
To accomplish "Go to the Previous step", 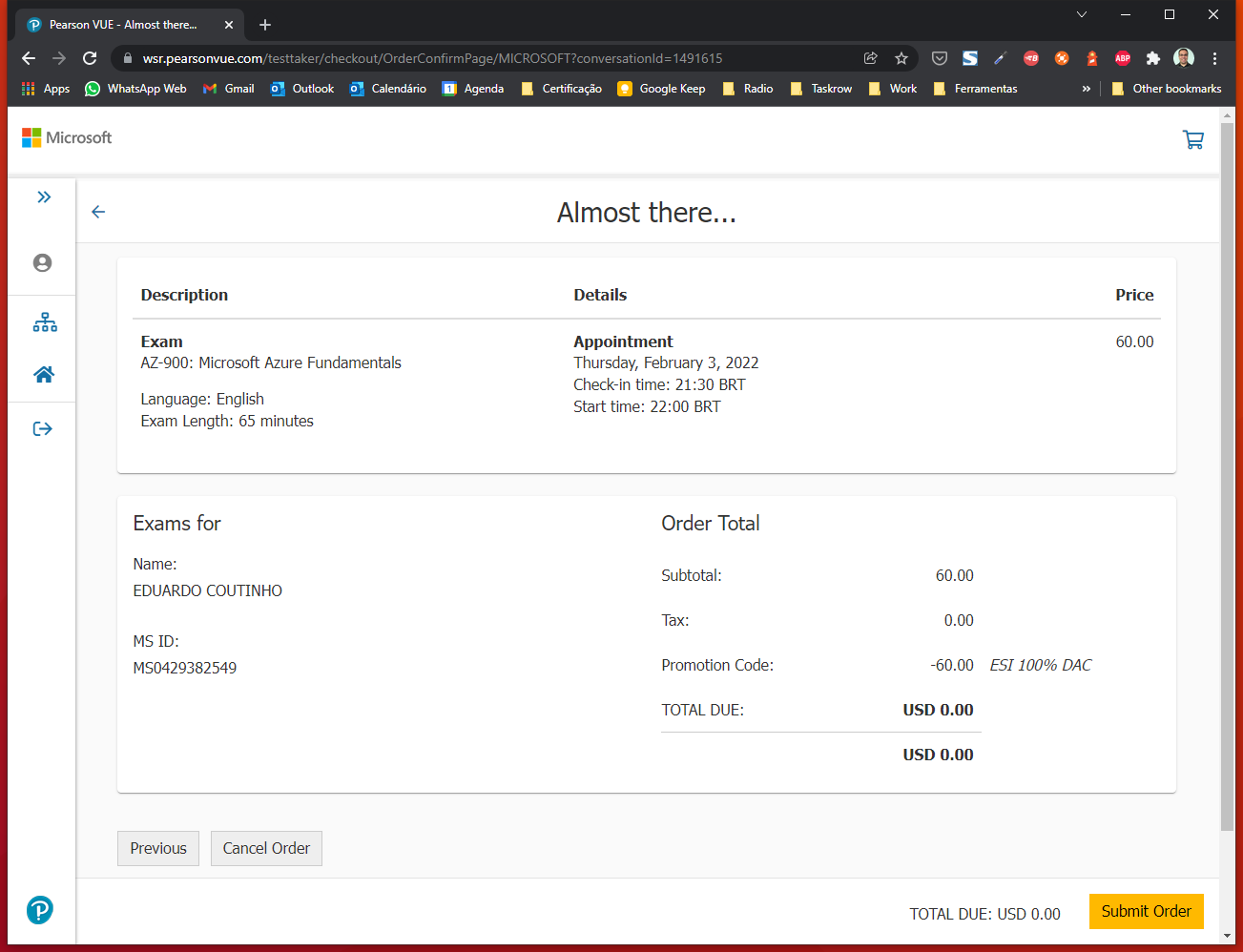I will click(x=158, y=848).
